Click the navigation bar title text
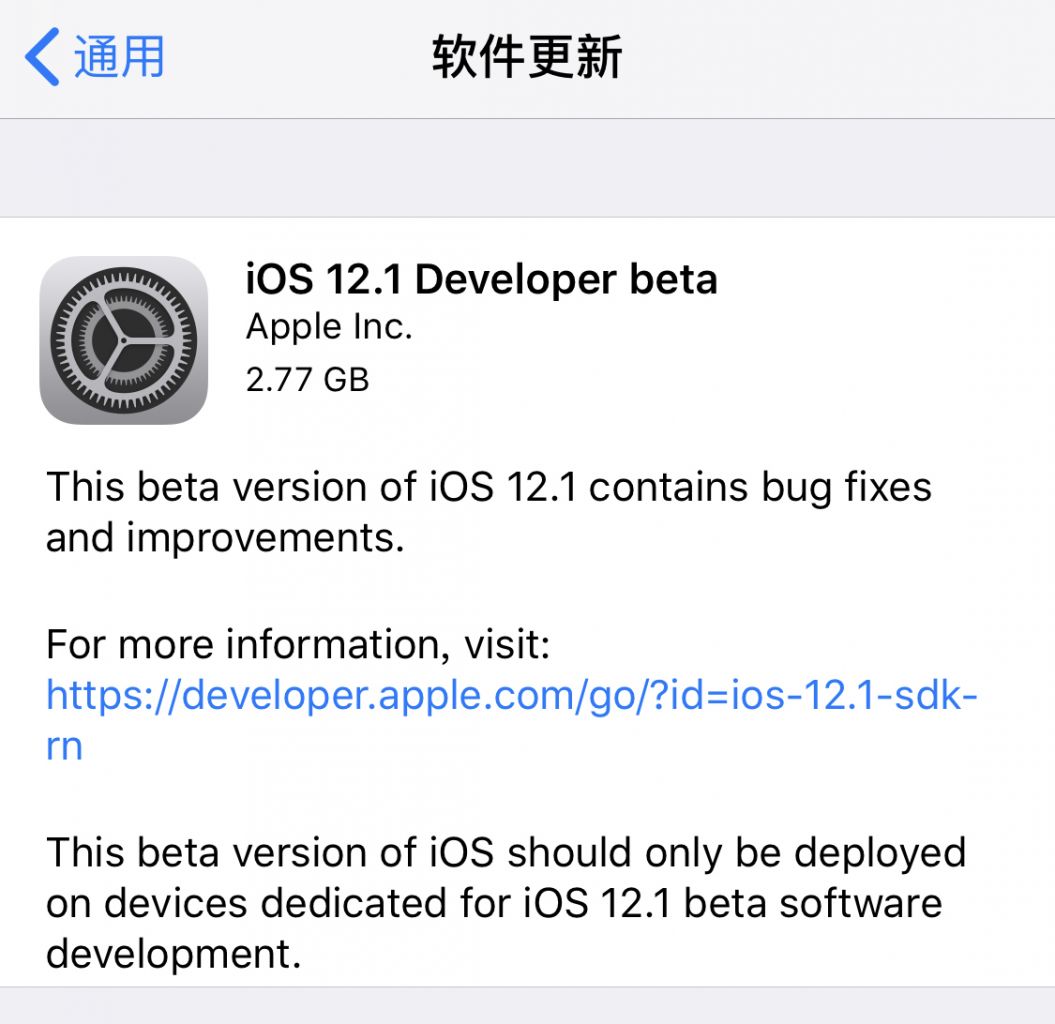Screen dimensions: 1055x1024 pyautogui.click(x=525, y=57)
